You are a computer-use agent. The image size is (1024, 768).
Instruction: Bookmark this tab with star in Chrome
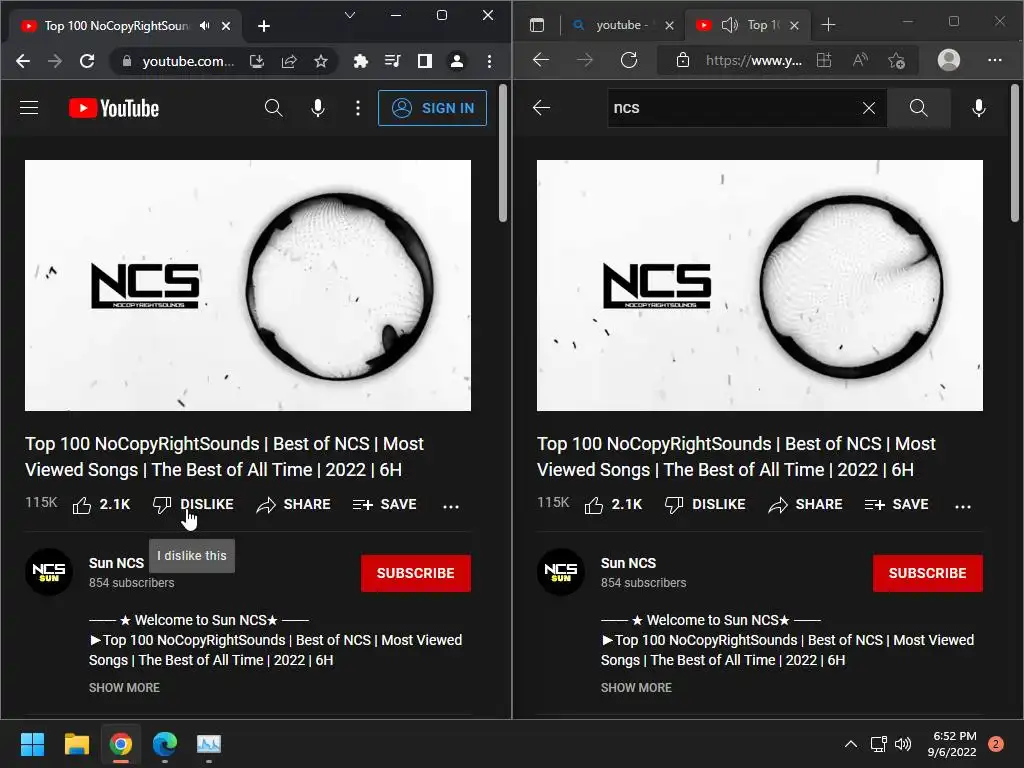(321, 61)
